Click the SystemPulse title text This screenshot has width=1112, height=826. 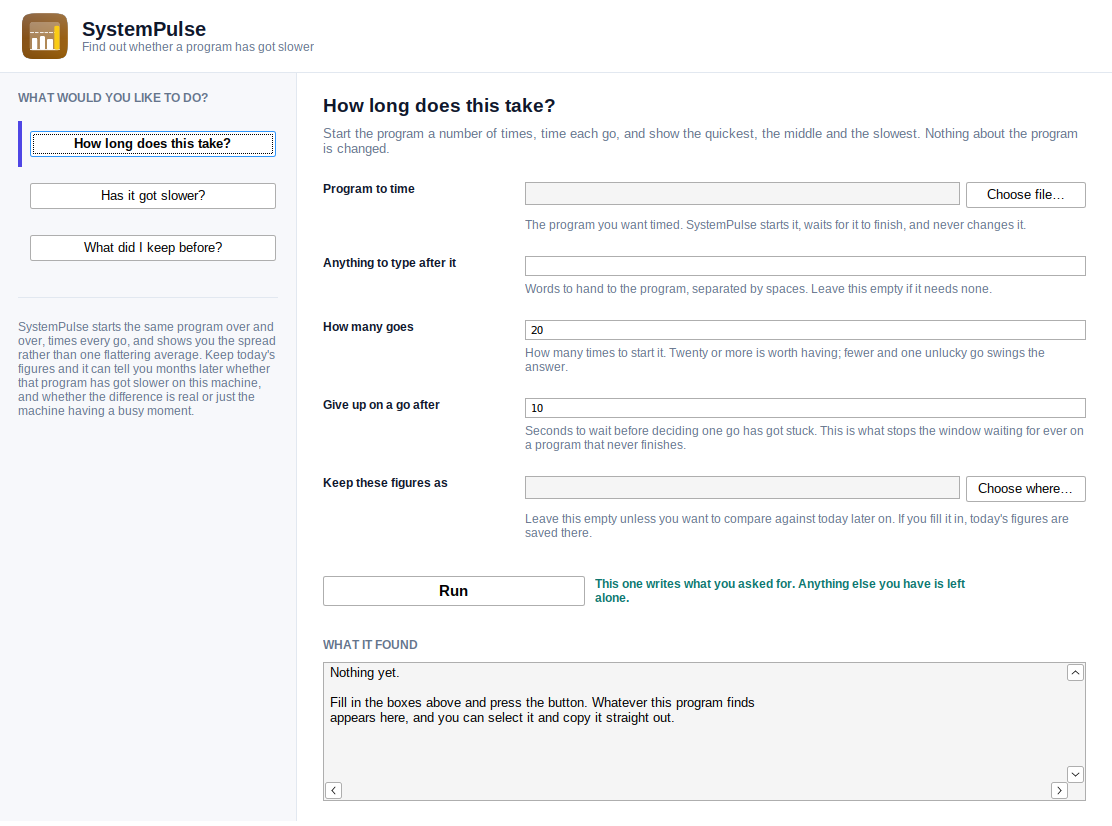point(144,29)
